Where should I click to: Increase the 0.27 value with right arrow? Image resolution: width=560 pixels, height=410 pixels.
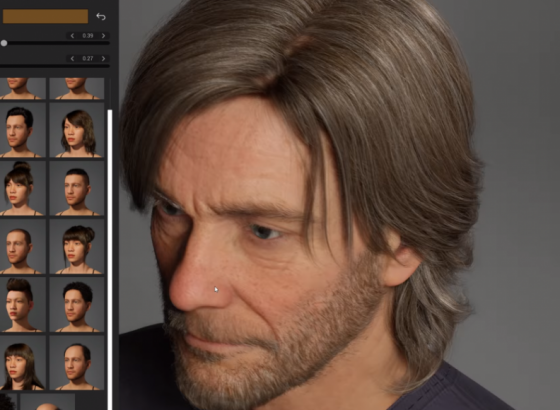(x=104, y=58)
